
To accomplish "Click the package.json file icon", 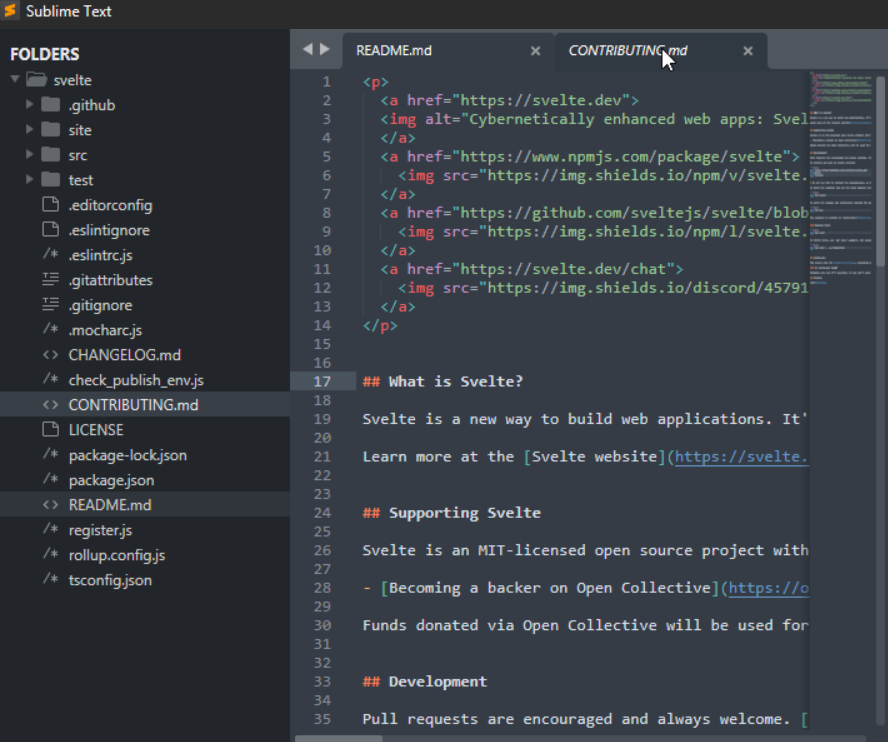I will click(50, 479).
